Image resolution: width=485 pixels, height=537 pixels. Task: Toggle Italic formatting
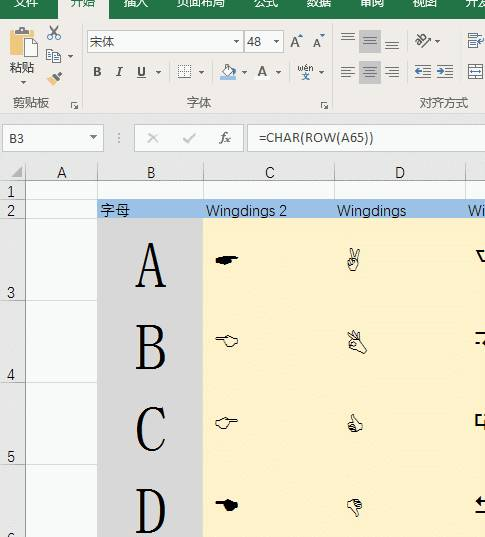(119, 72)
